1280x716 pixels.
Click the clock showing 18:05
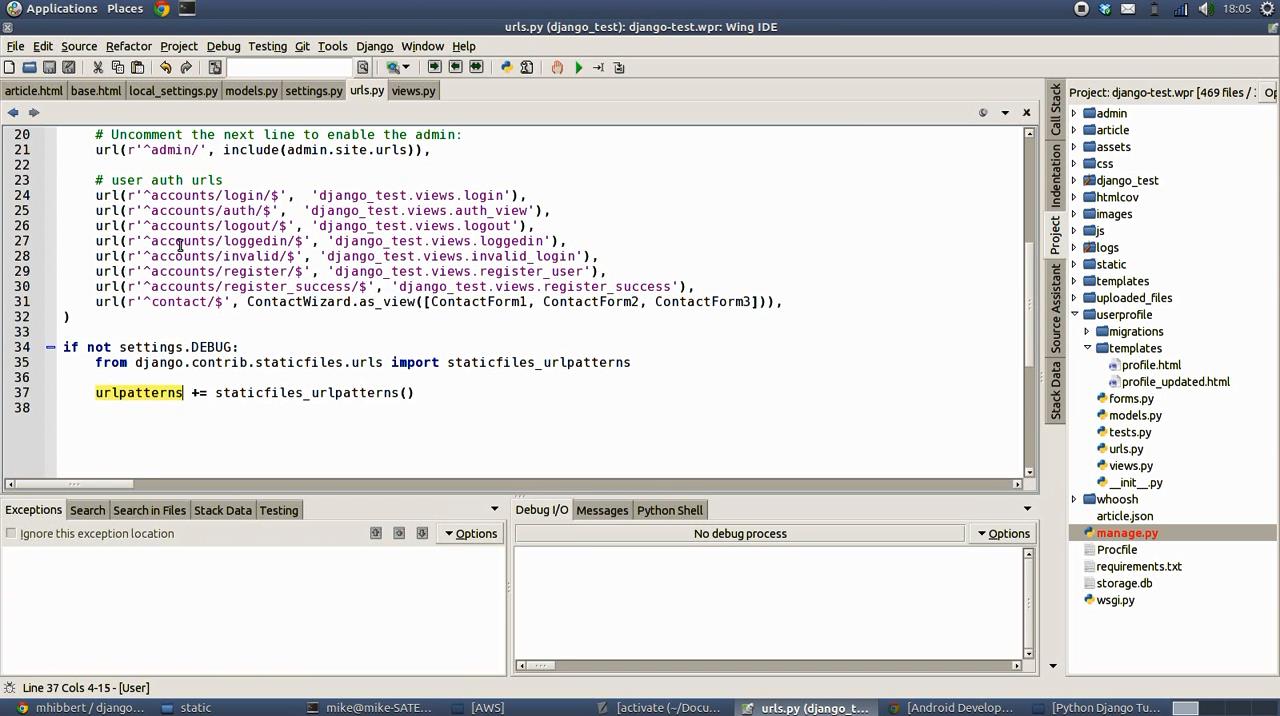point(1237,9)
